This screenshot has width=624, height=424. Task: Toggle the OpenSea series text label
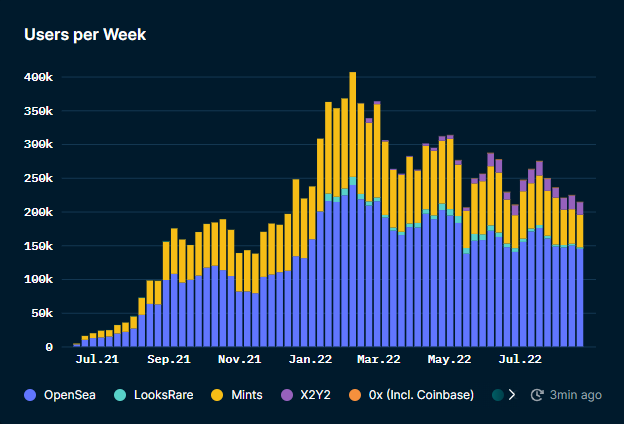tap(70, 395)
